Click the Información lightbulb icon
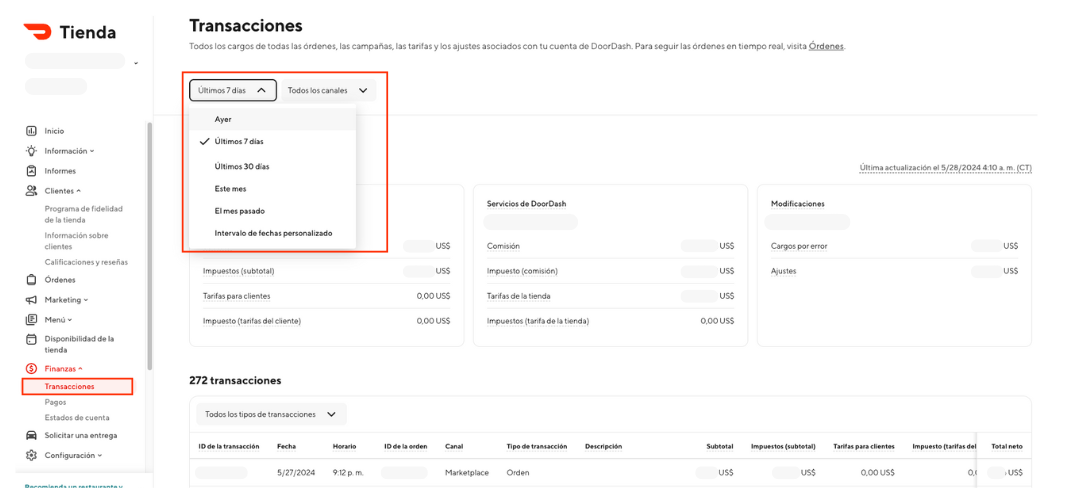This screenshot has width=1080, height=500. click(x=31, y=151)
